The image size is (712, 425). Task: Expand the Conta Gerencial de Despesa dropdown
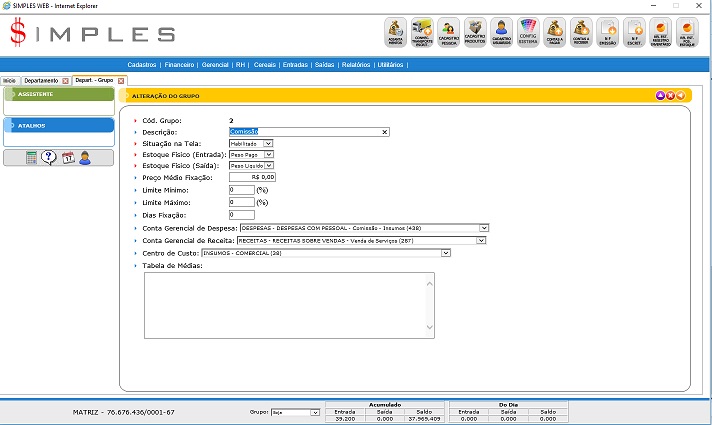click(483, 228)
